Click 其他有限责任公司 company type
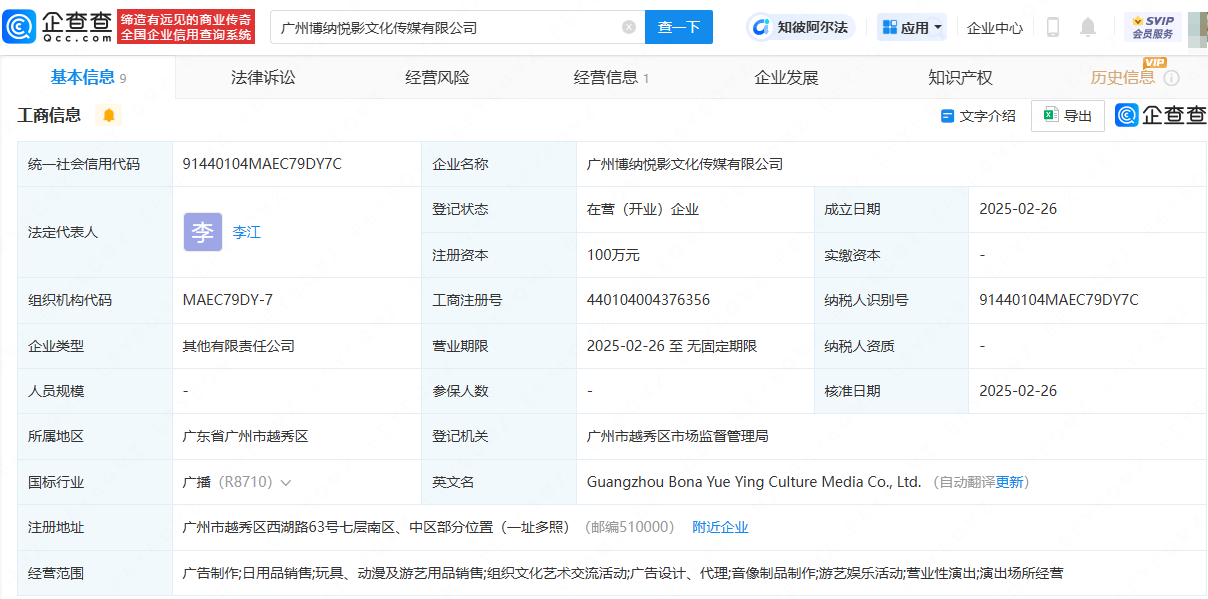 point(238,346)
